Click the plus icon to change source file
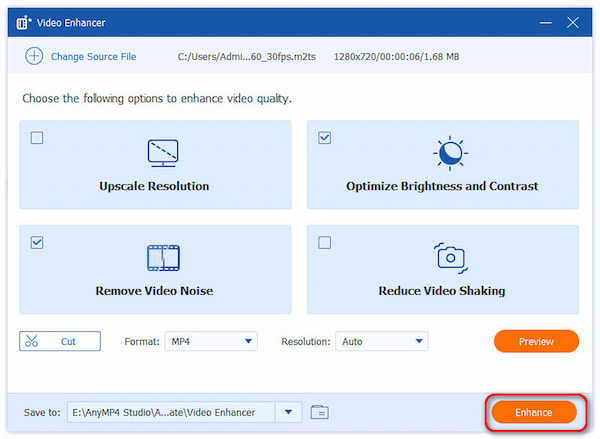The image size is (600, 439). point(34,56)
